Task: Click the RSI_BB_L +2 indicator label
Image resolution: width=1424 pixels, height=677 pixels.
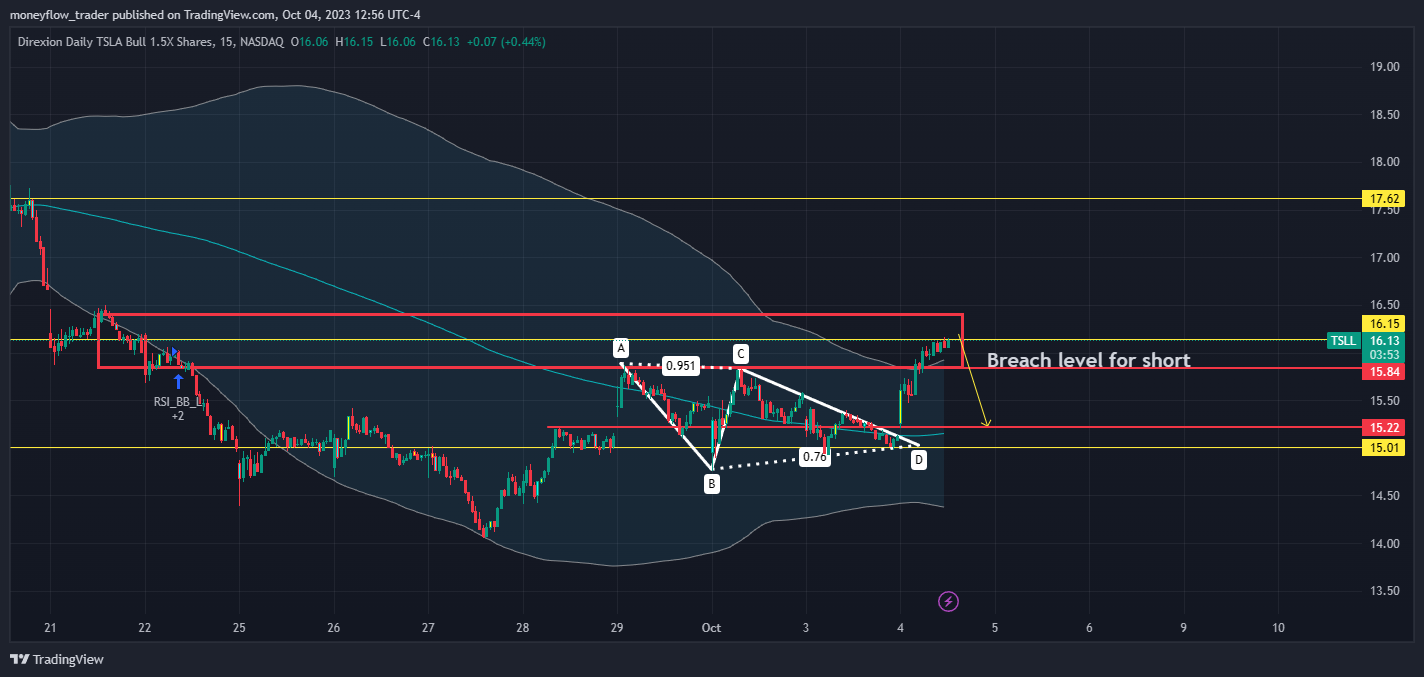Action: point(176,407)
